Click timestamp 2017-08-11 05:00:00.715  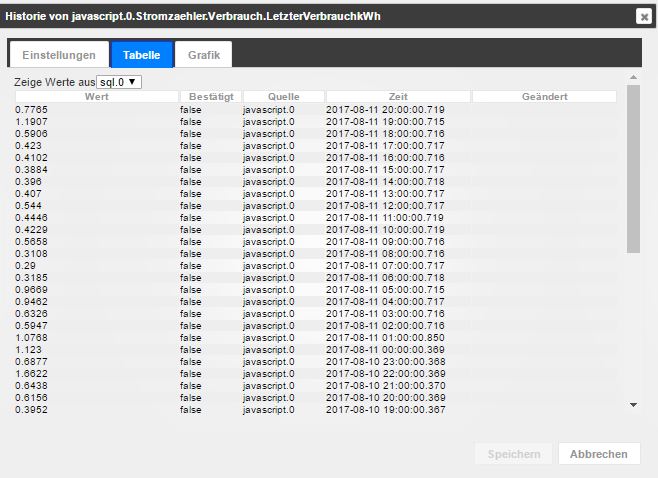(385, 290)
